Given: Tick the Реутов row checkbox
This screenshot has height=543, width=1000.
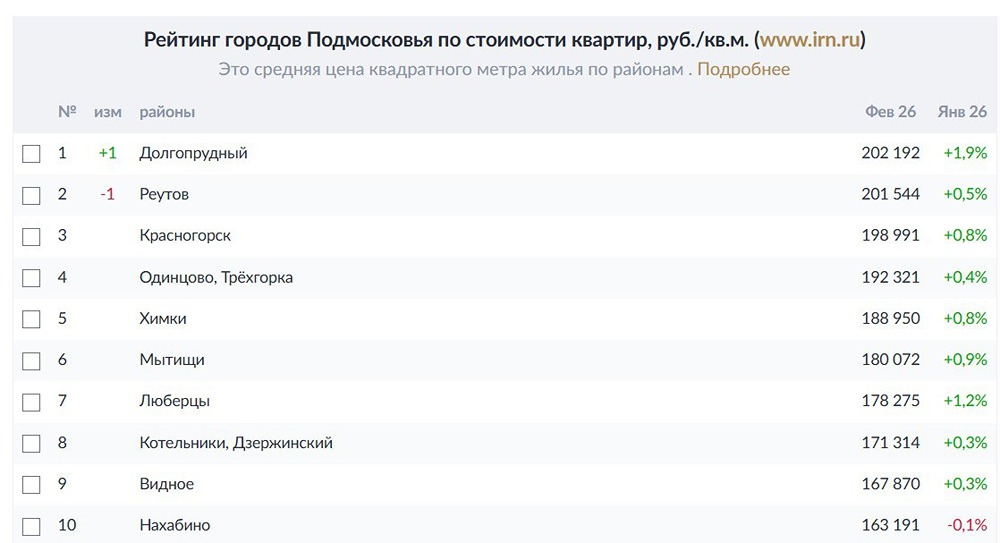Looking at the screenshot, I should tap(31, 195).
